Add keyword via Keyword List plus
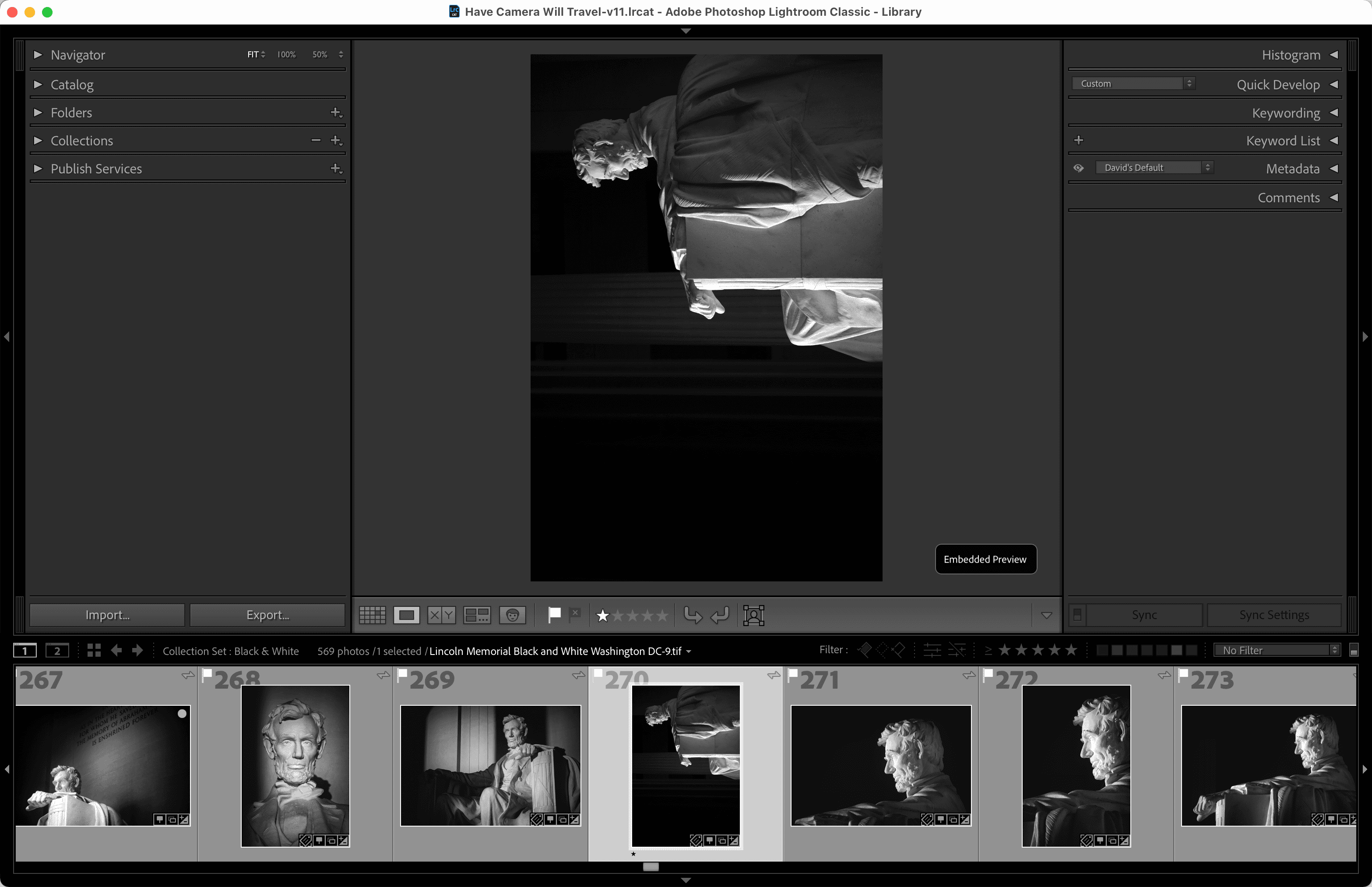The height and width of the screenshot is (887, 1372). tap(1079, 140)
